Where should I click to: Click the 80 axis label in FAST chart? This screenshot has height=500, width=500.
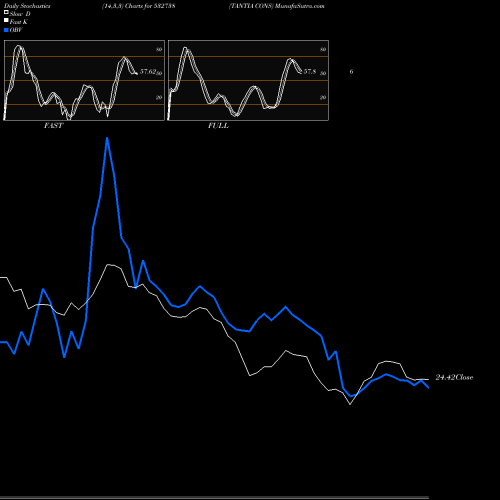[x=159, y=49]
